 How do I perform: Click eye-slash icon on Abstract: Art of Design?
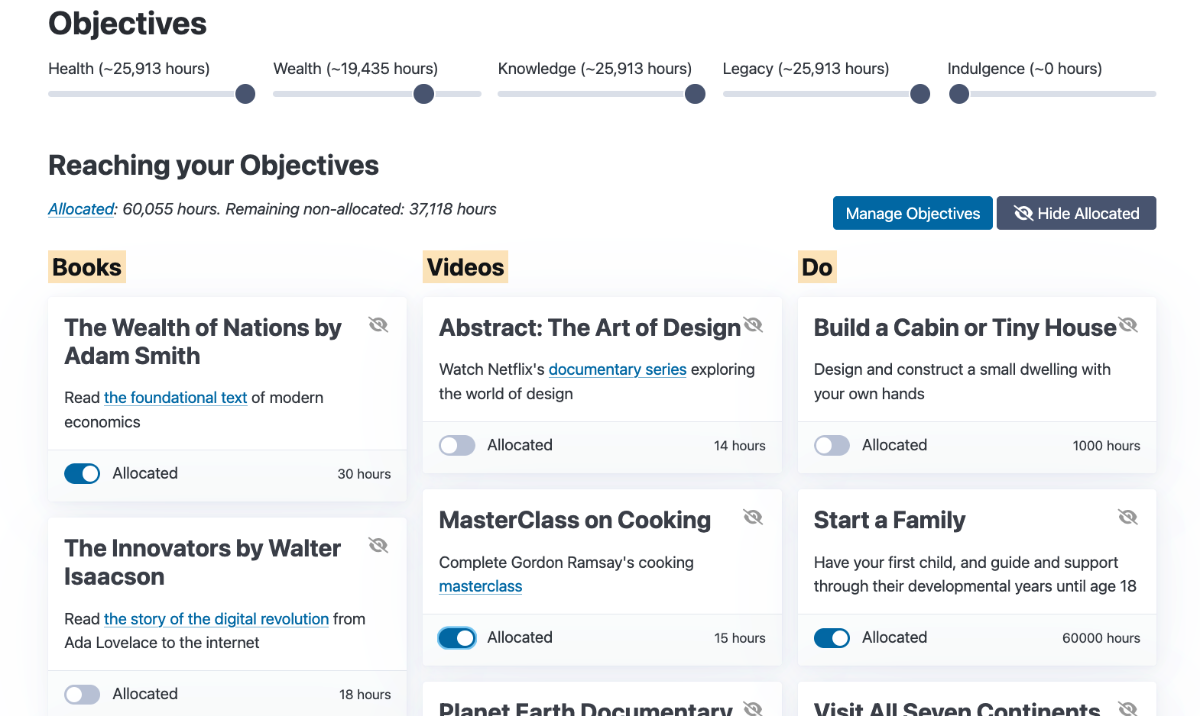point(753,325)
